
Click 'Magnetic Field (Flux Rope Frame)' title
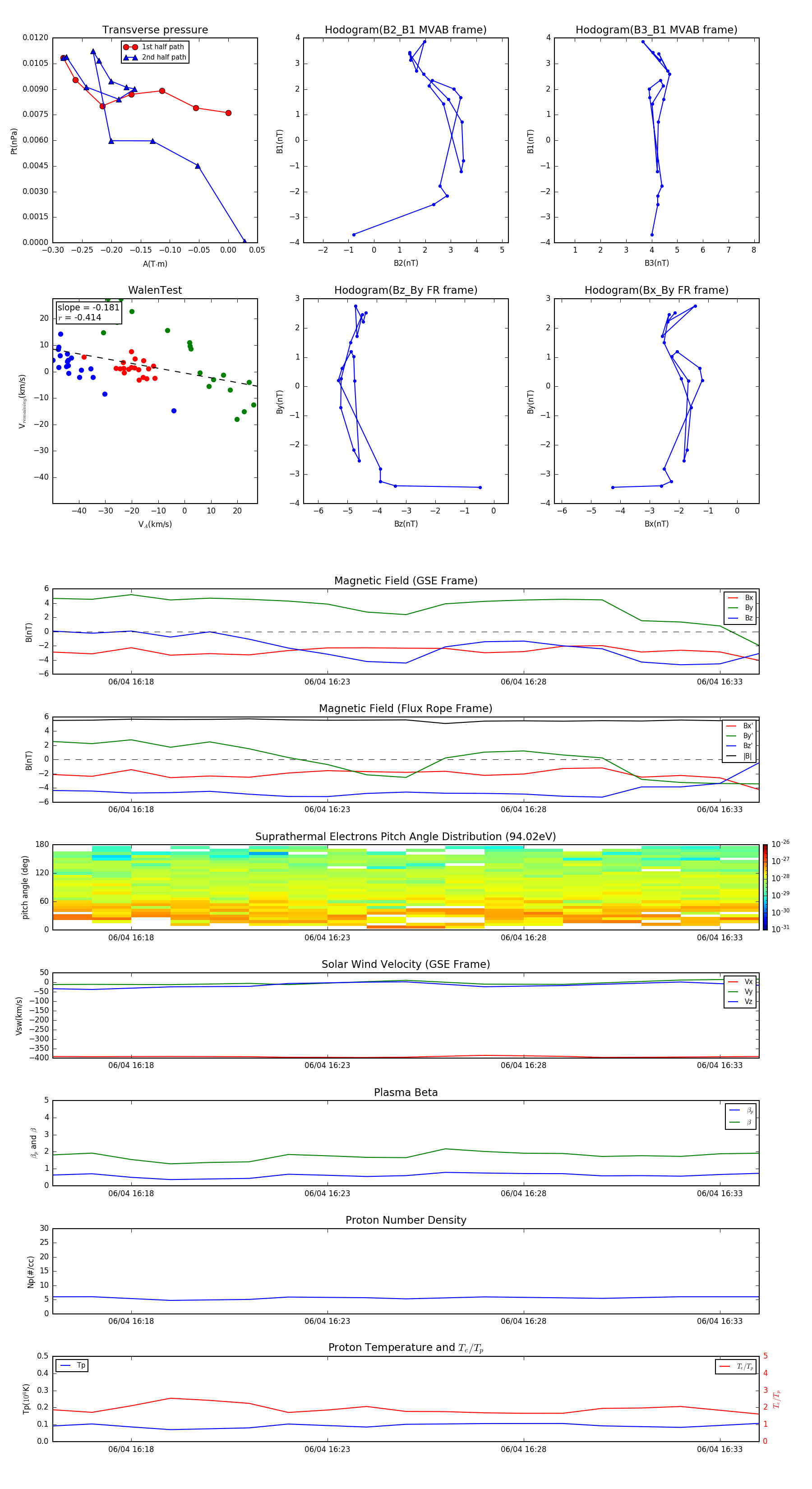(x=406, y=709)
